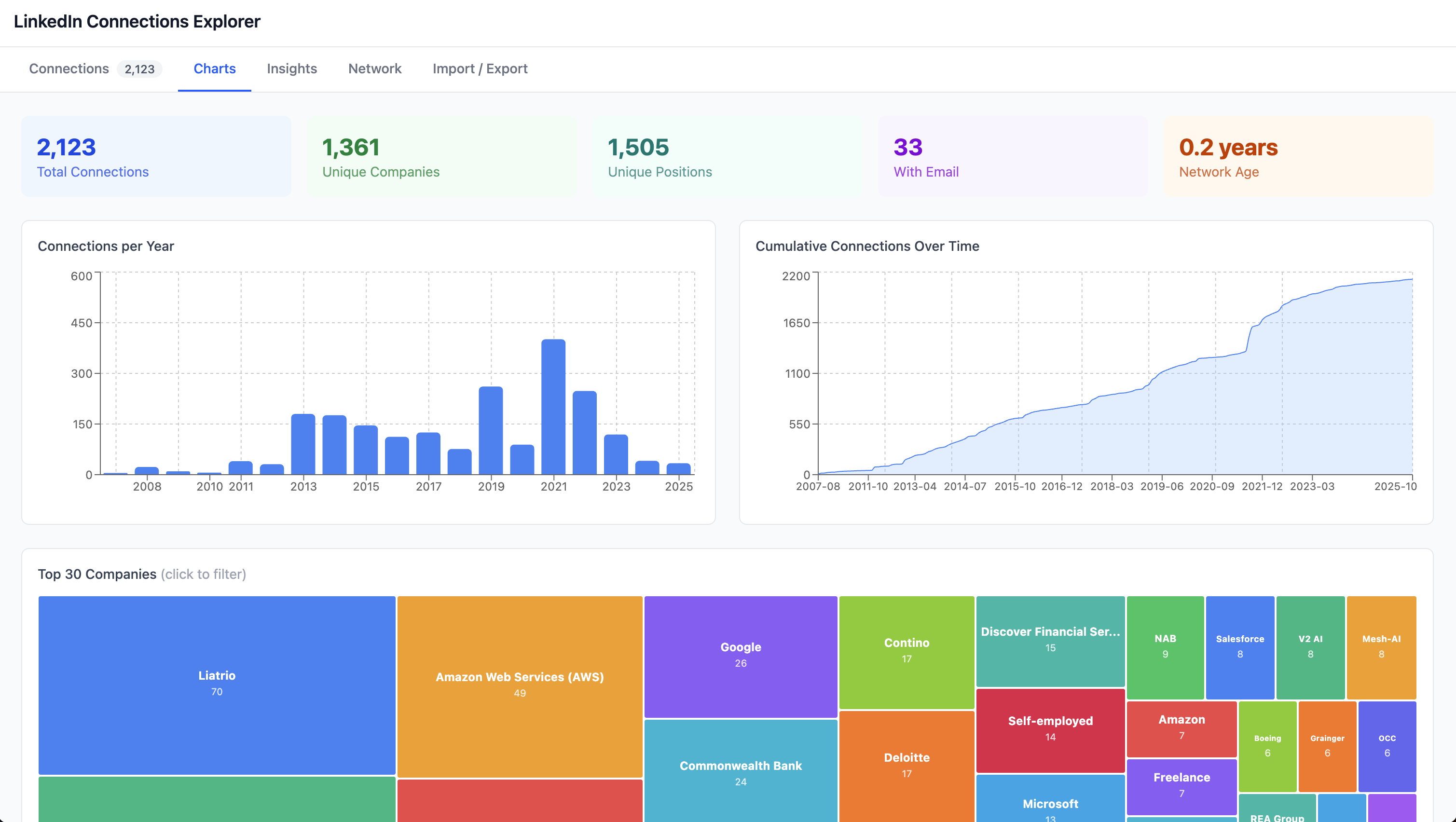Click the 2023 bar in Connections per Year
The height and width of the screenshot is (822, 1456).
616,454
